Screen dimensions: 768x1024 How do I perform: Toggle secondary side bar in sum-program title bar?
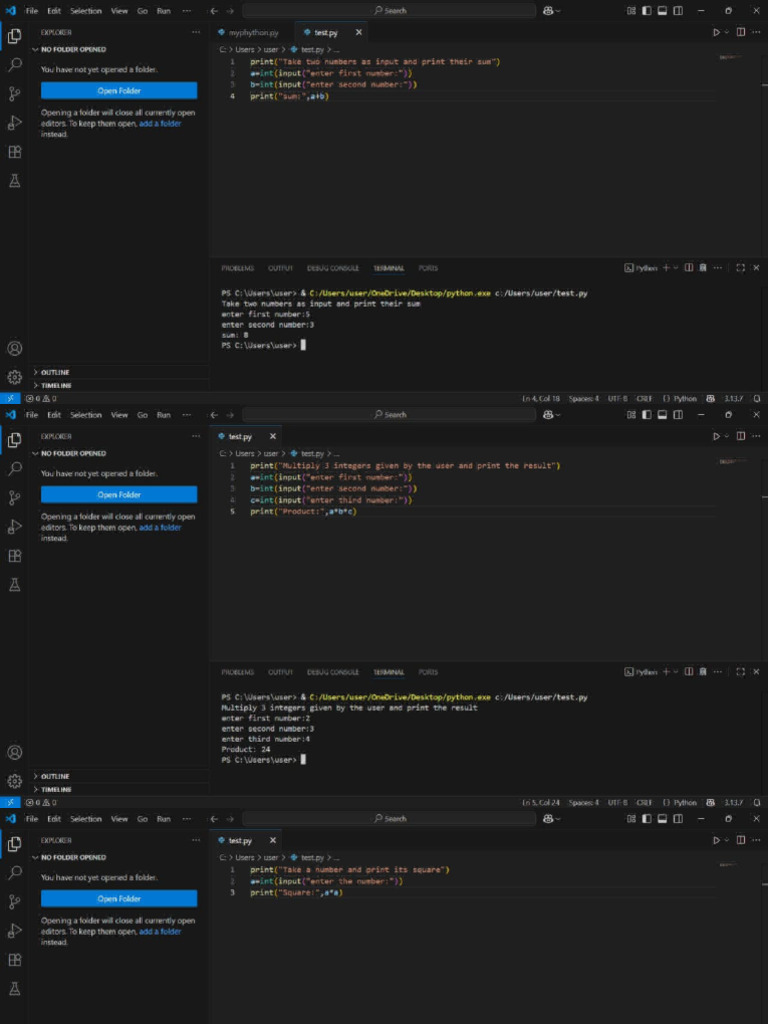click(x=679, y=11)
